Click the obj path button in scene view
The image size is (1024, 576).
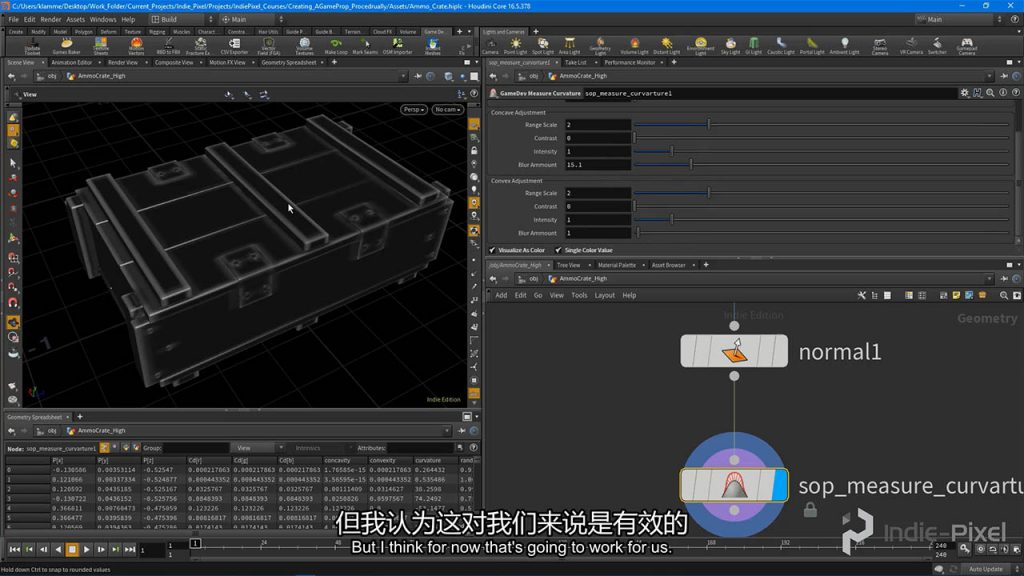coord(47,76)
